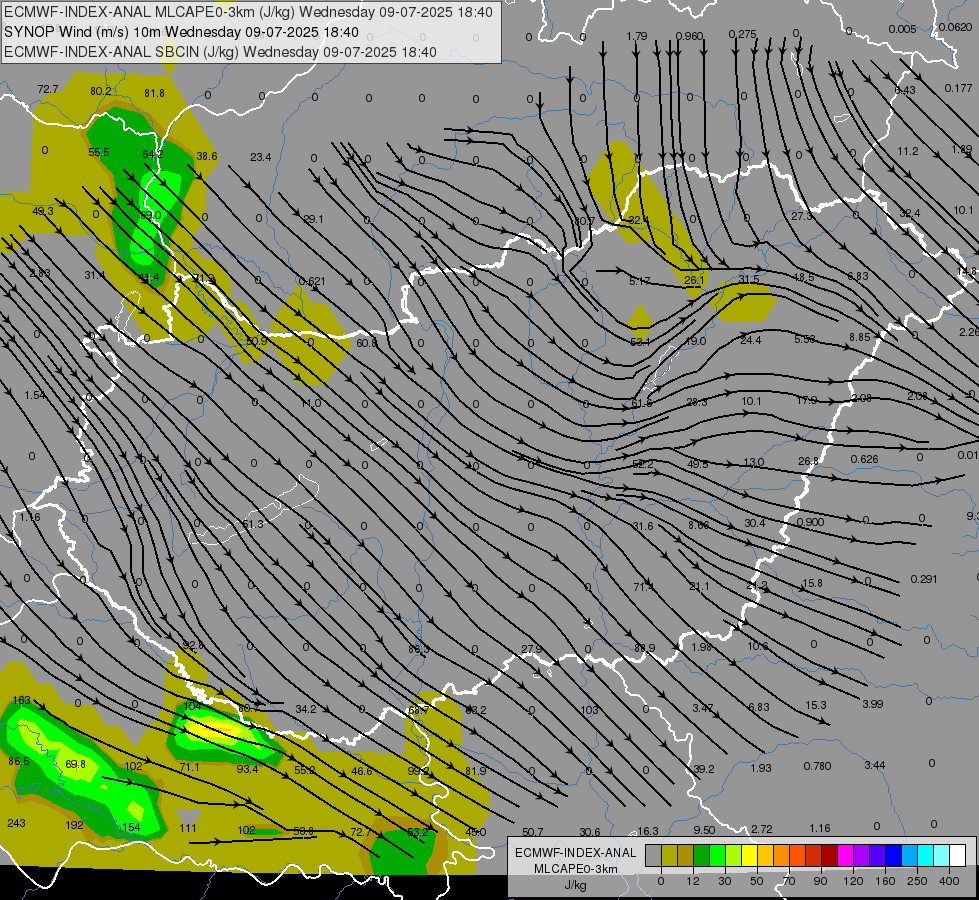Image resolution: width=979 pixels, height=900 pixels.
Task: Select legend tick label 12
Action: click(692, 881)
